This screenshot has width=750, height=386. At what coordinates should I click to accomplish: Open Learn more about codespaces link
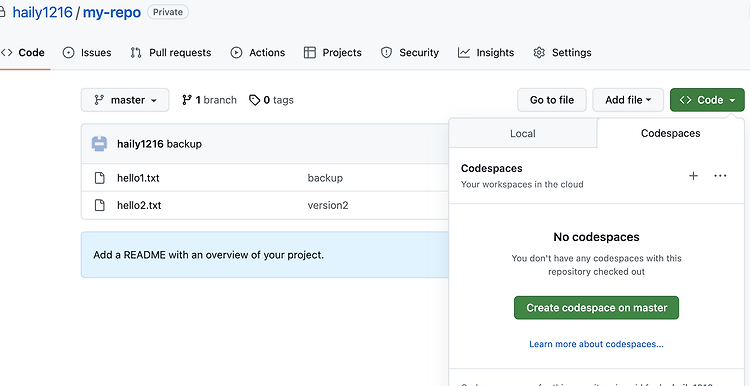tap(596, 344)
